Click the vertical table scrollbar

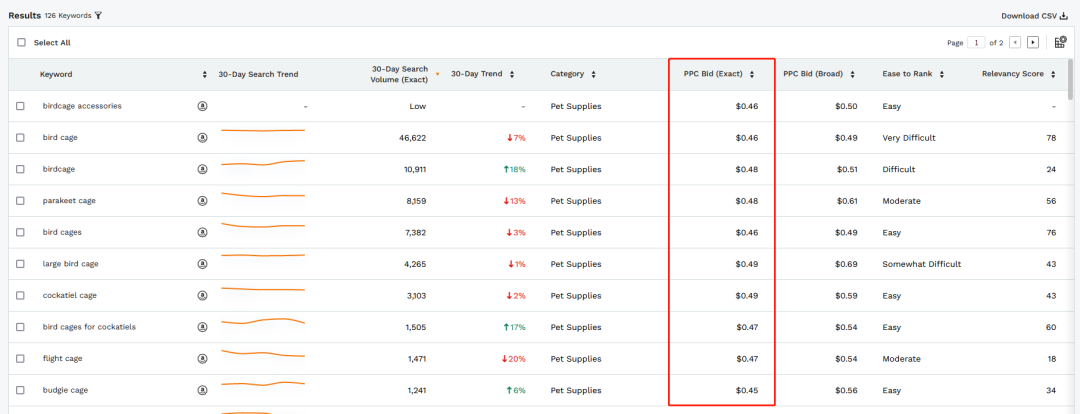pyautogui.click(x=1070, y=79)
